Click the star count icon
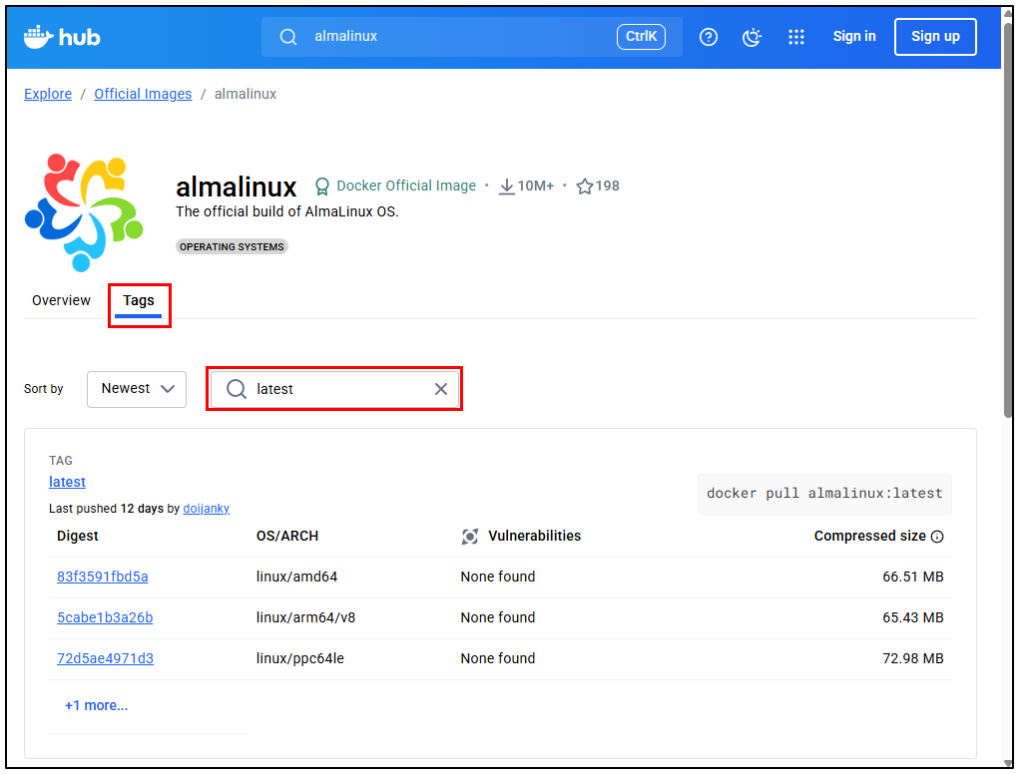 [x=585, y=186]
